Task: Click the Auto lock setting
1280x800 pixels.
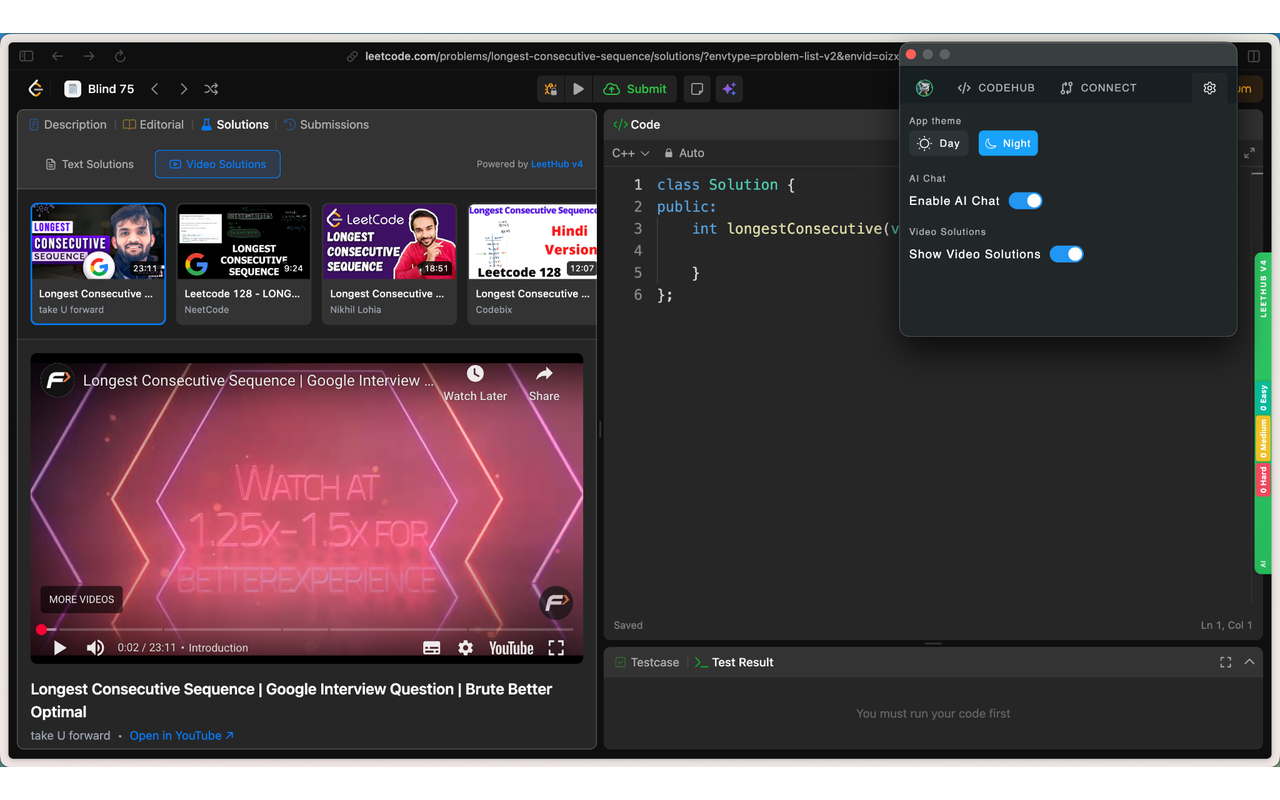Action: click(x=685, y=153)
